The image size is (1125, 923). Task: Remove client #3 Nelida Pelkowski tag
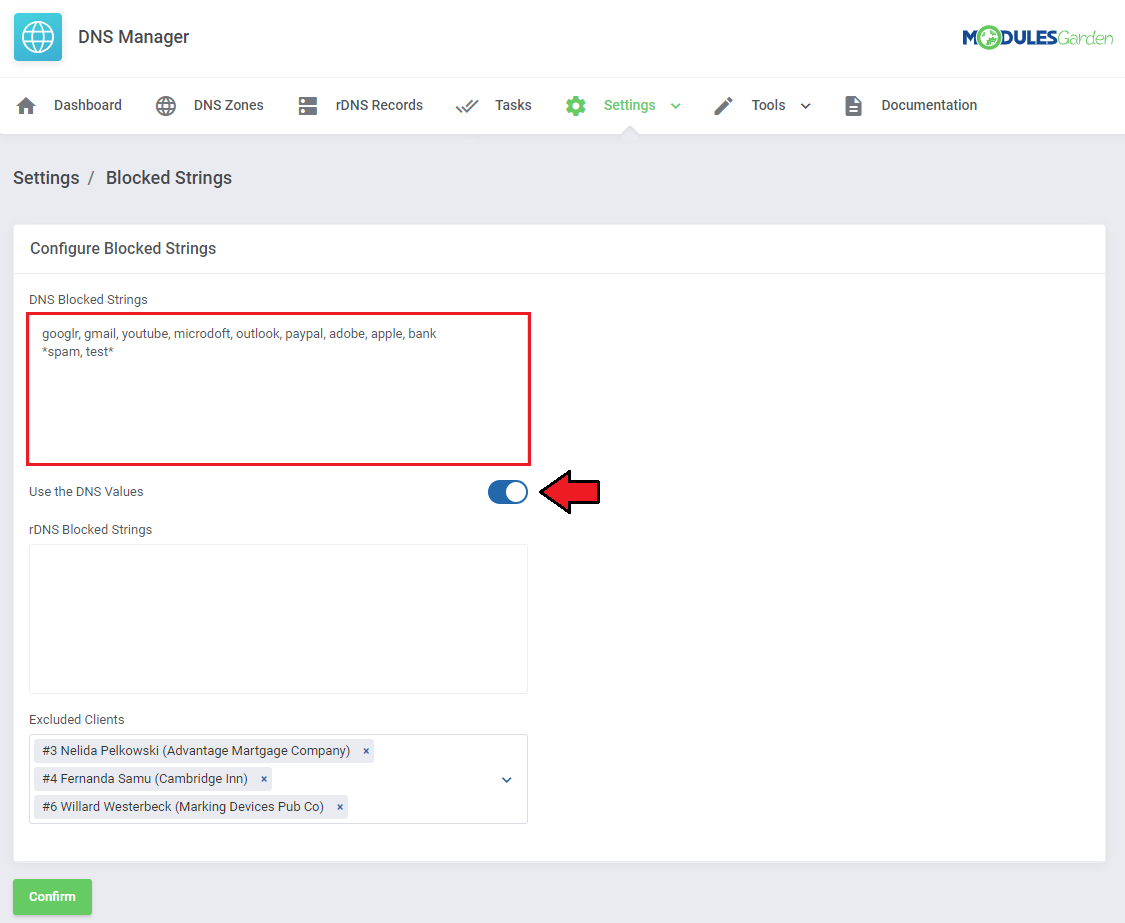(366, 751)
